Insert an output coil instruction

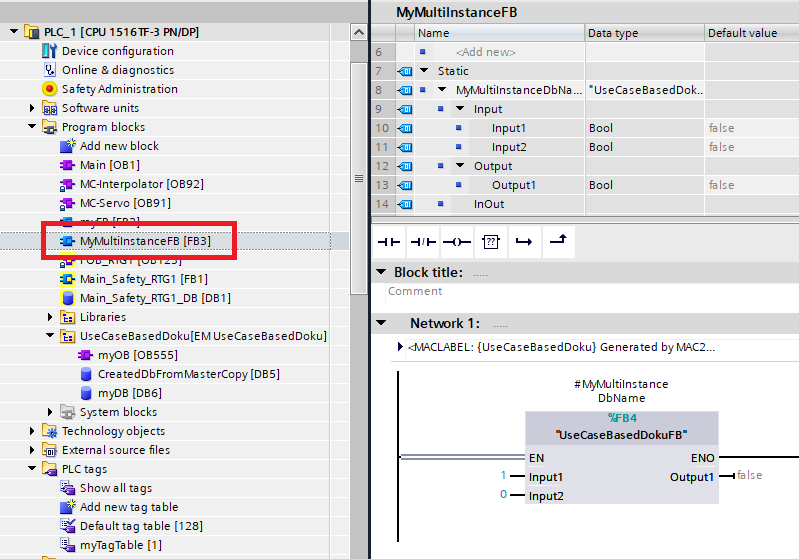[457, 242]
